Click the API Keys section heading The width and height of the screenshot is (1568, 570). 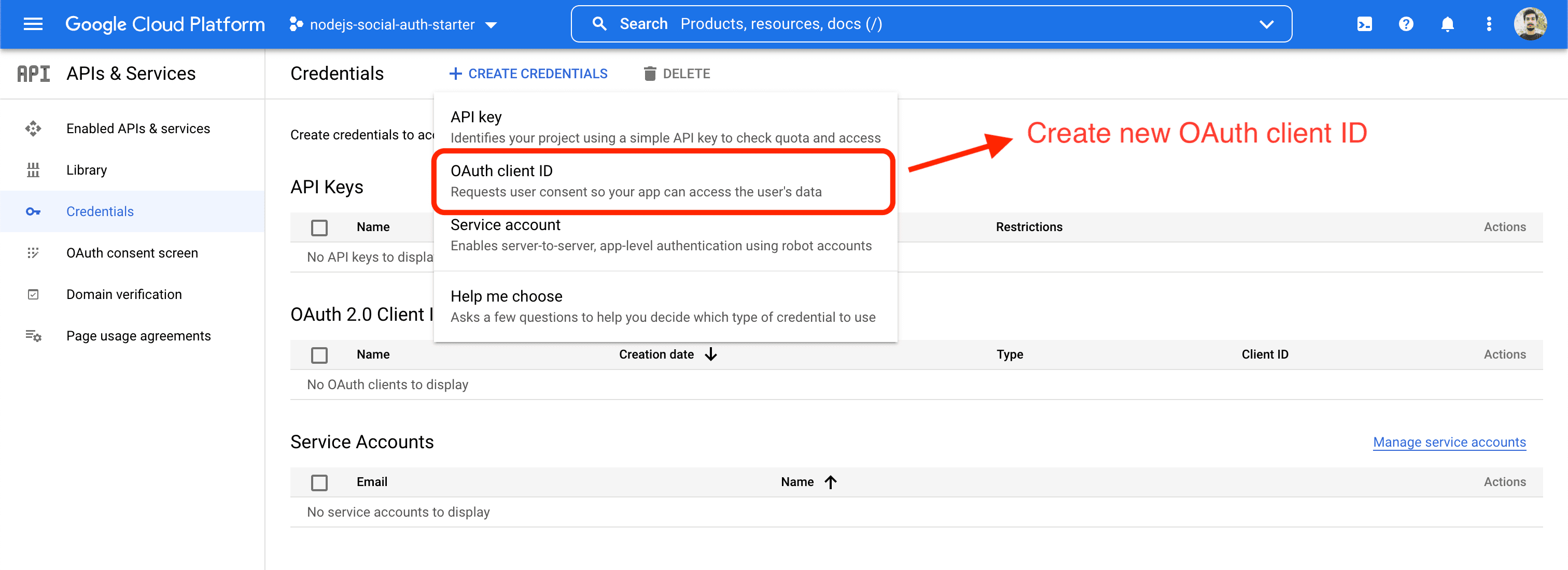[327, 188]
